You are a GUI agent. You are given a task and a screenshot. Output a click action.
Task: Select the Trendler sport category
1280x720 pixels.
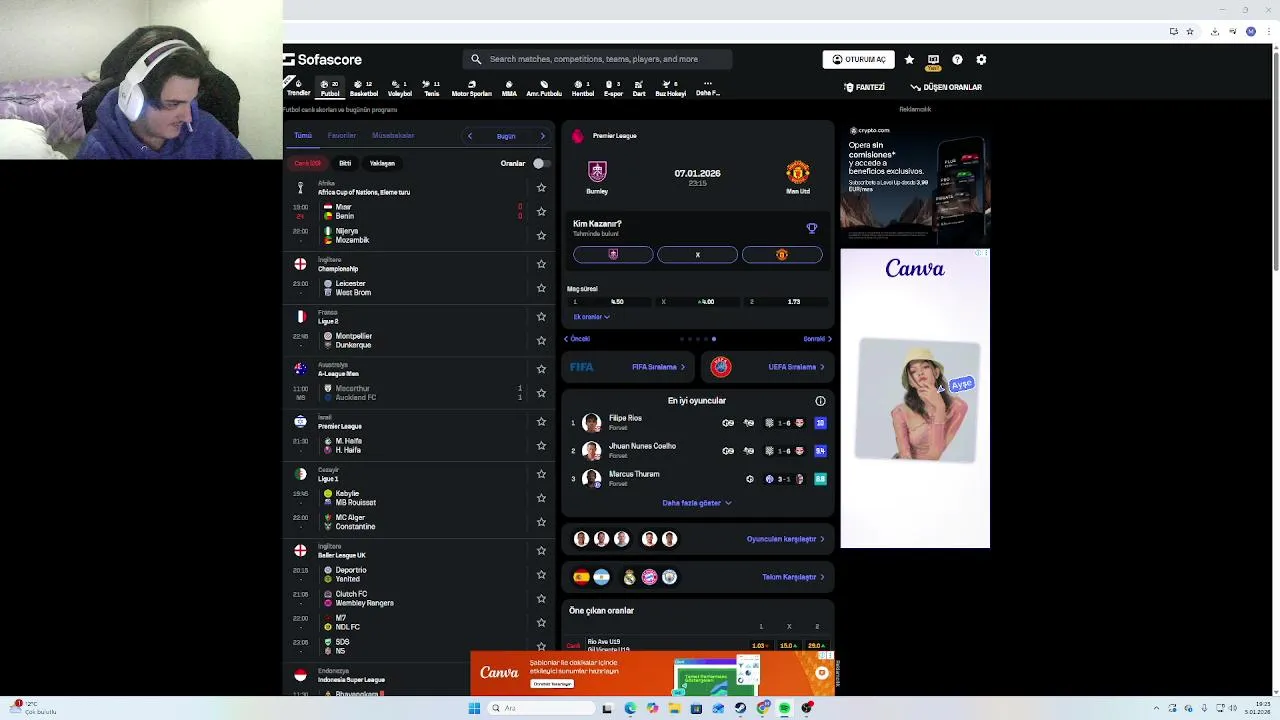(x=298, y=88)
